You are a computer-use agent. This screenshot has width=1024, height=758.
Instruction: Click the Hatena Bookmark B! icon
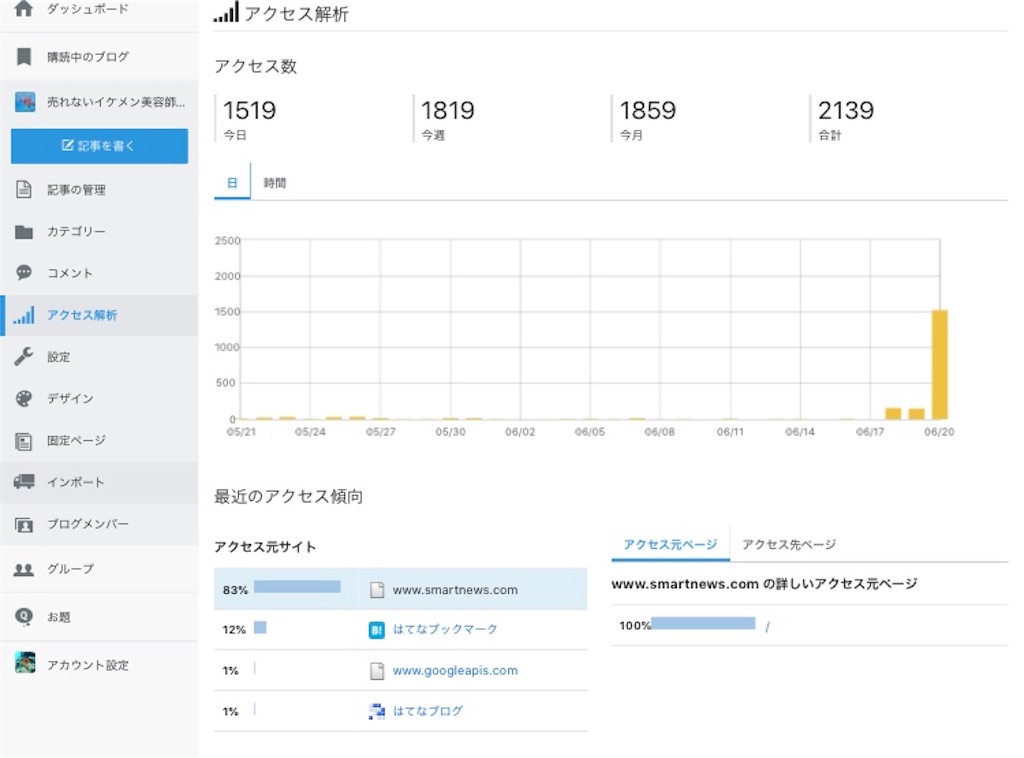(377, 629)
